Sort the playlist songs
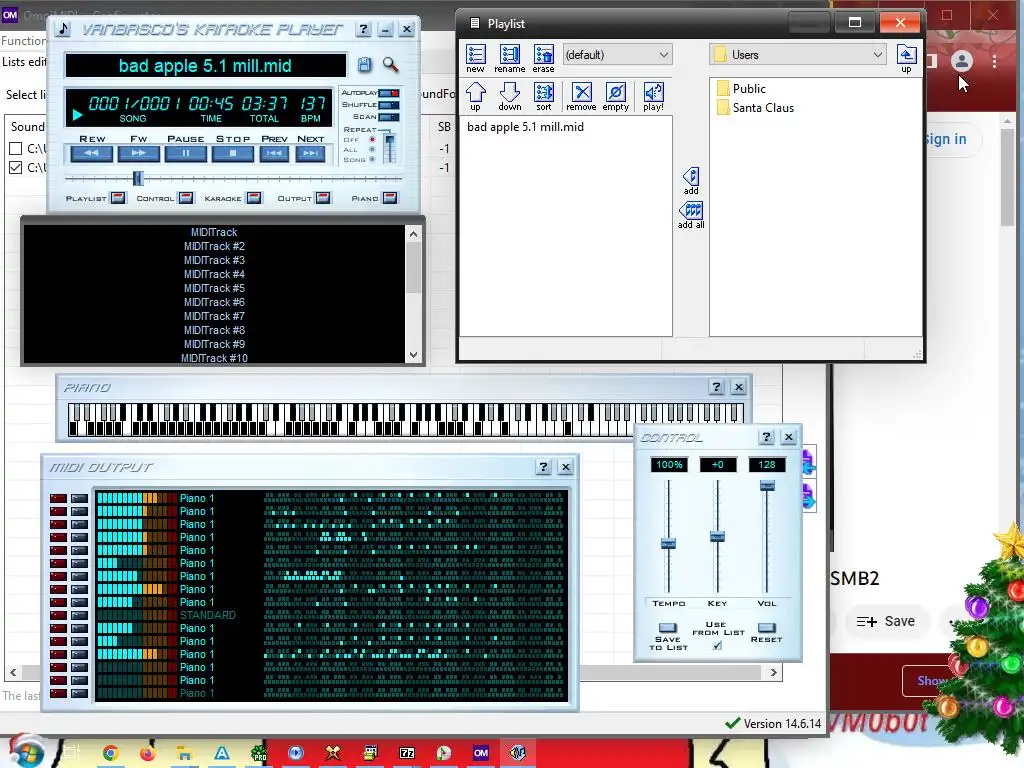This screenshot has width=1024, height=768. [x=543, y=97]
